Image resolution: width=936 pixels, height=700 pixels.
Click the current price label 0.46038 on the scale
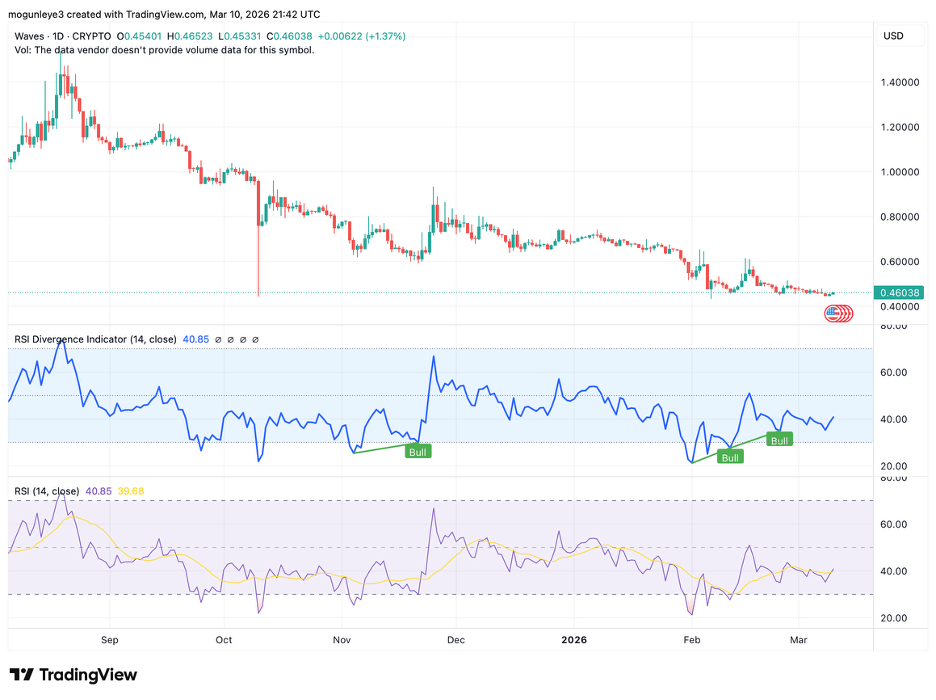897,293
